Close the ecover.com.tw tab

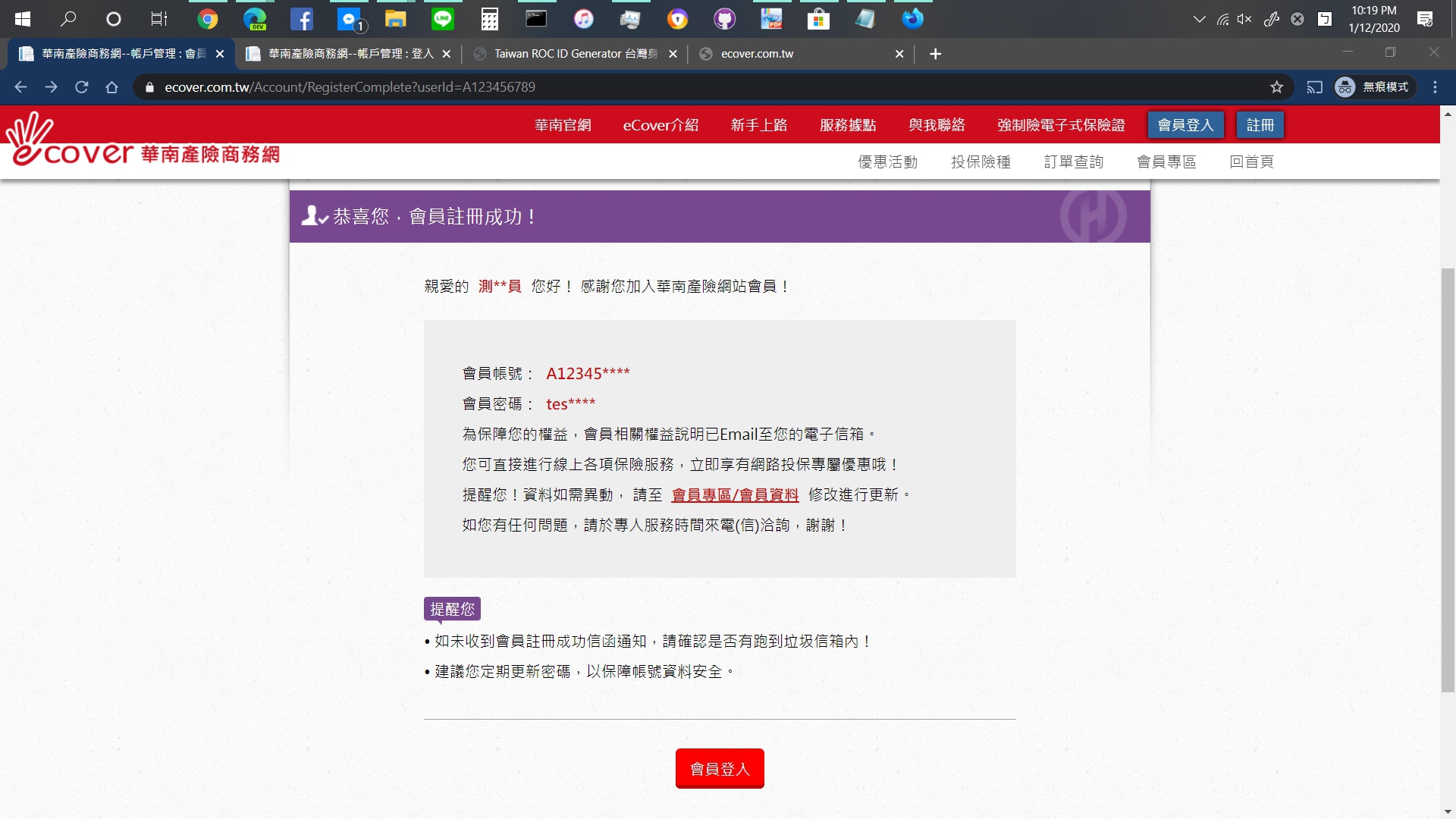point(899,54)
